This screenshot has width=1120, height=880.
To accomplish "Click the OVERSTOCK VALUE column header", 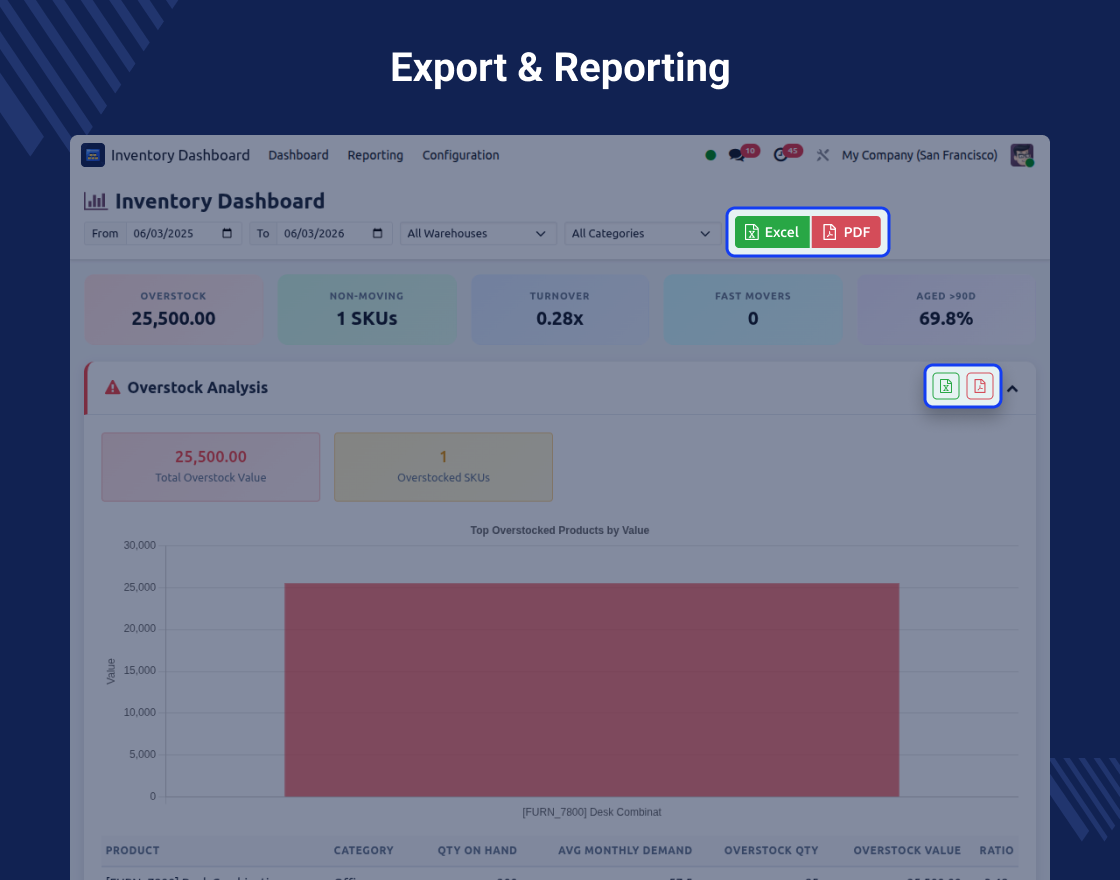I will click(x=907, y=850).
